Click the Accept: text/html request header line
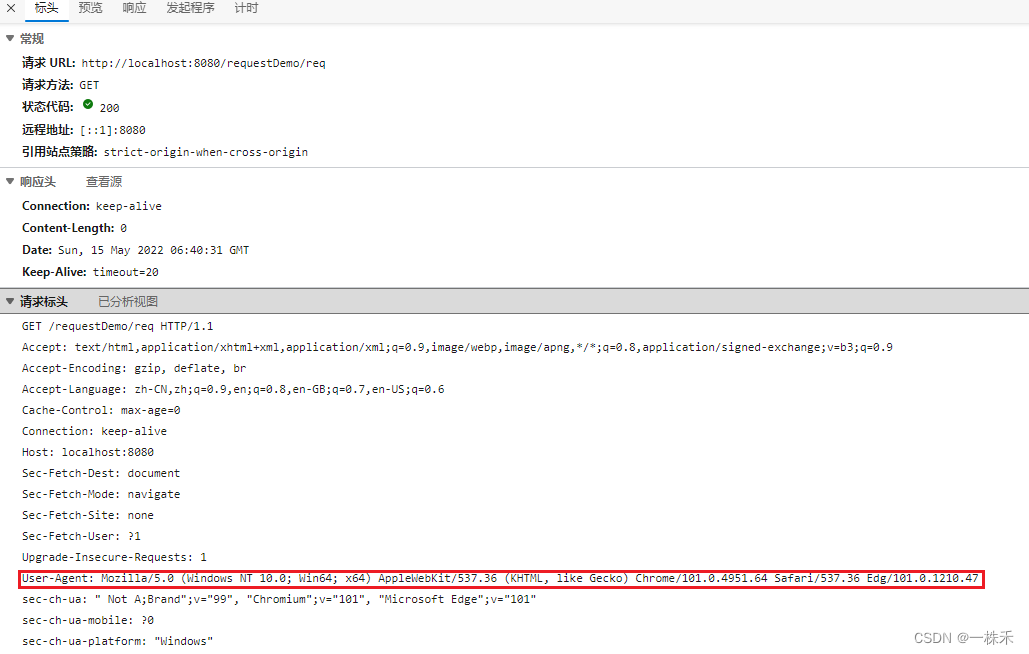 pyautogui.click(x=457, y=347)
